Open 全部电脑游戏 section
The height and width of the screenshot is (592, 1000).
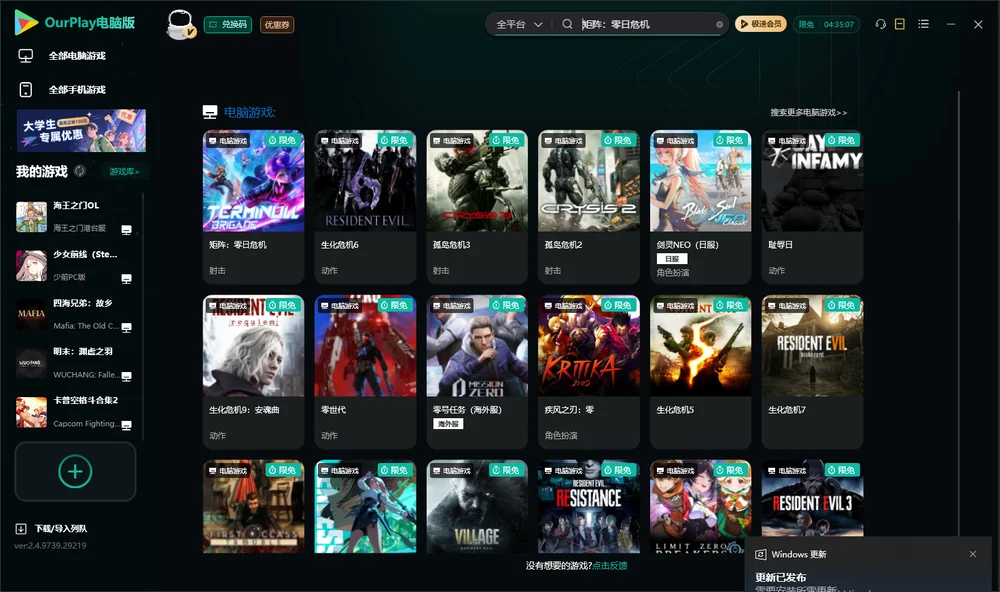77,56
